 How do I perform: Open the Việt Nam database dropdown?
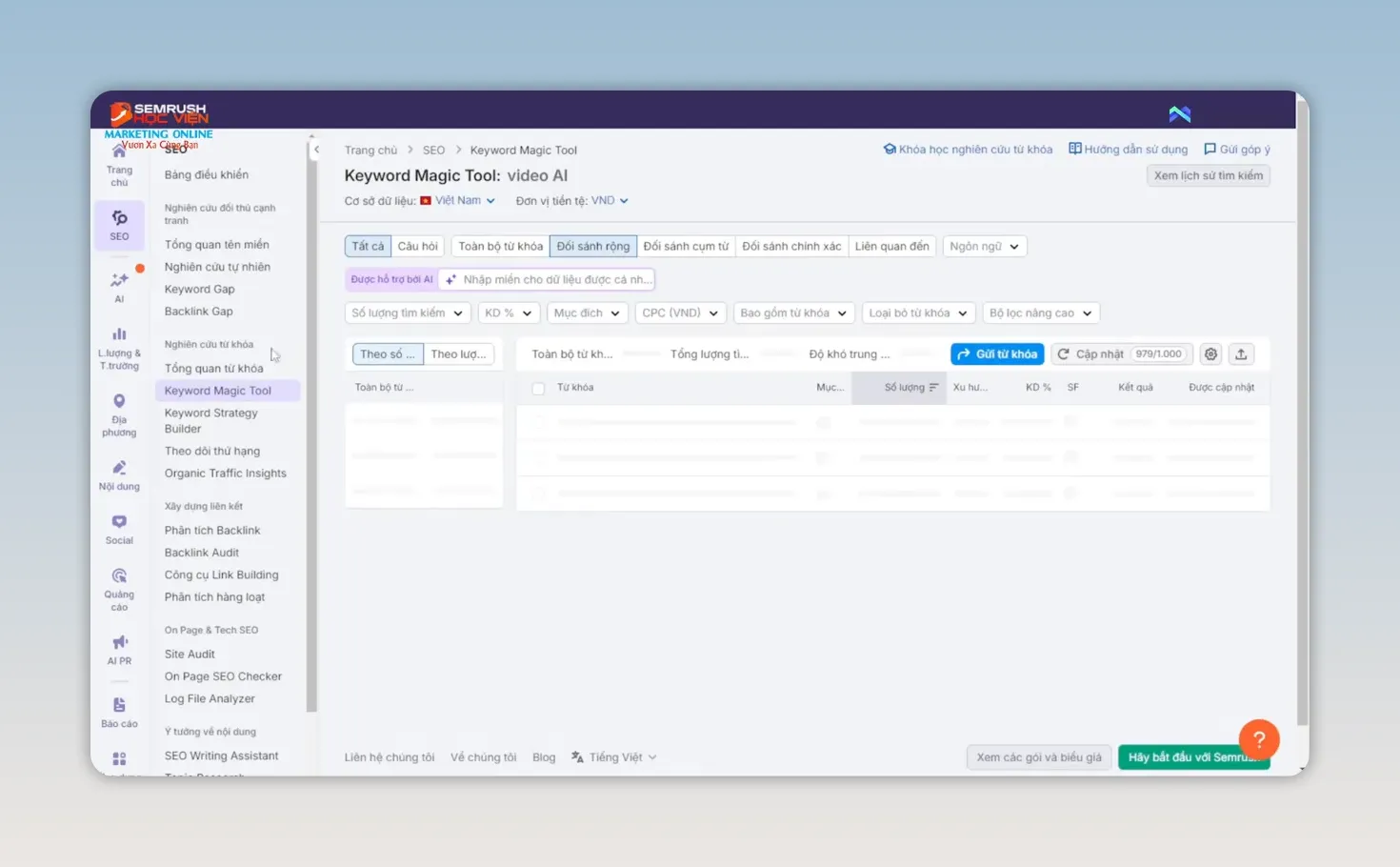(x=458, y=201)
